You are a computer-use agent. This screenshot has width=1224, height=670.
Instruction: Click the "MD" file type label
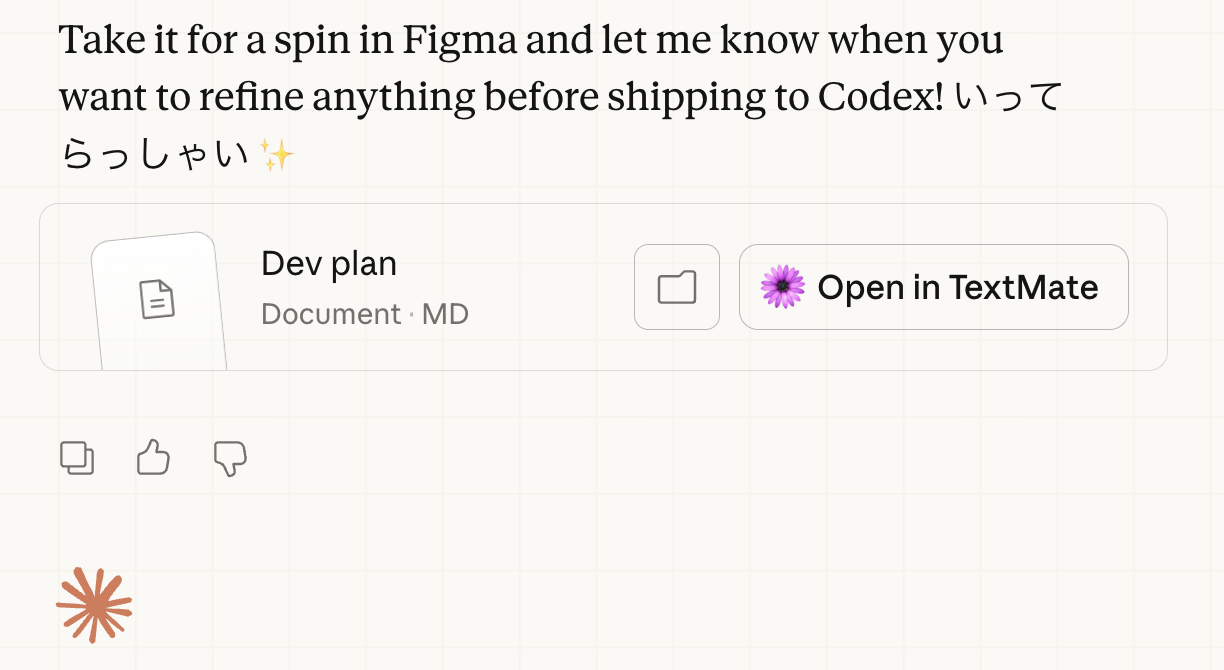[x=445, y=314]
